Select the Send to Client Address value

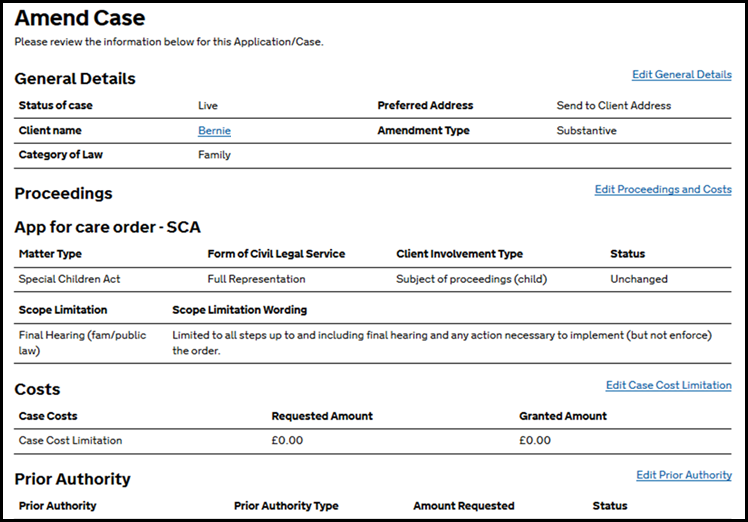coord(613,106)
